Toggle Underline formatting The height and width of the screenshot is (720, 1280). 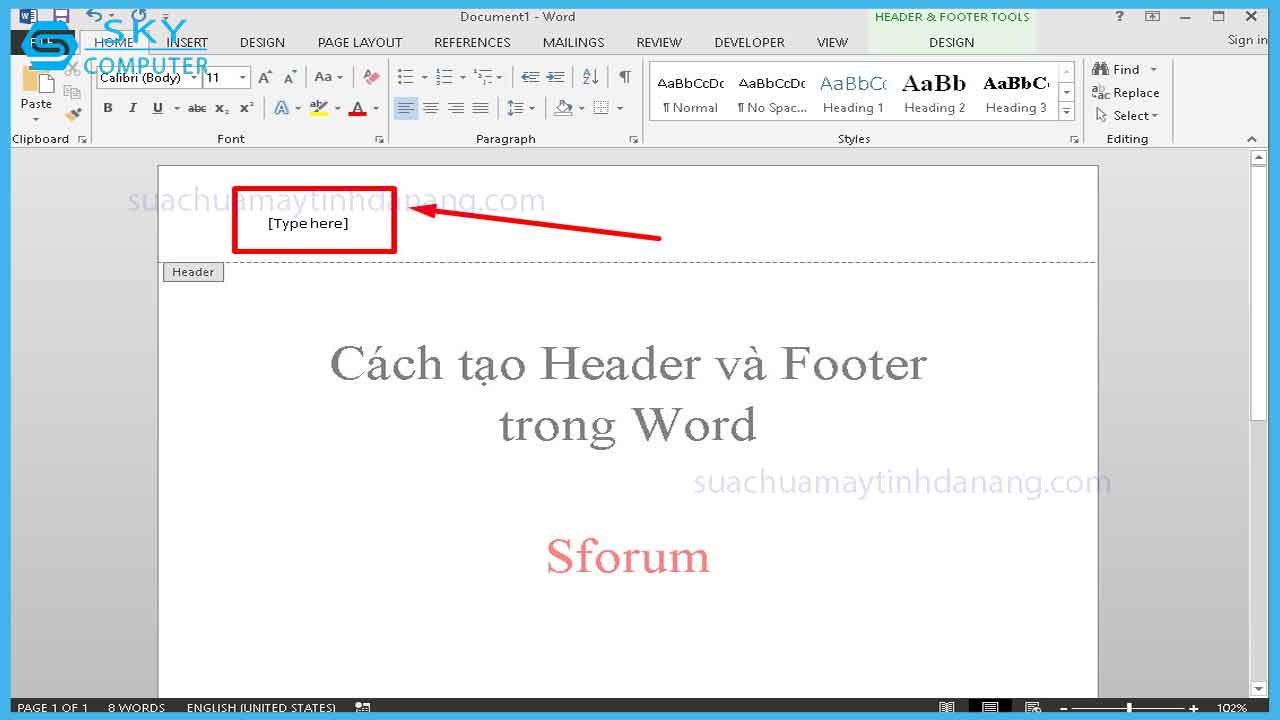coord(157,108)
